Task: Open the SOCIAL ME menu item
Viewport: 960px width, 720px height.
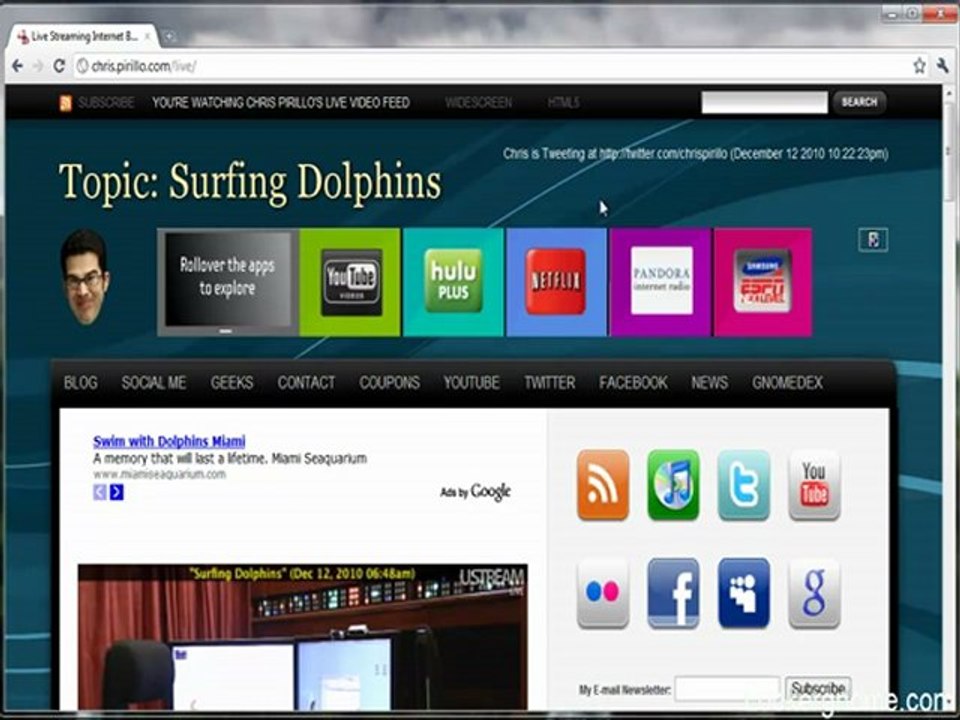Action: coord(154,383)
